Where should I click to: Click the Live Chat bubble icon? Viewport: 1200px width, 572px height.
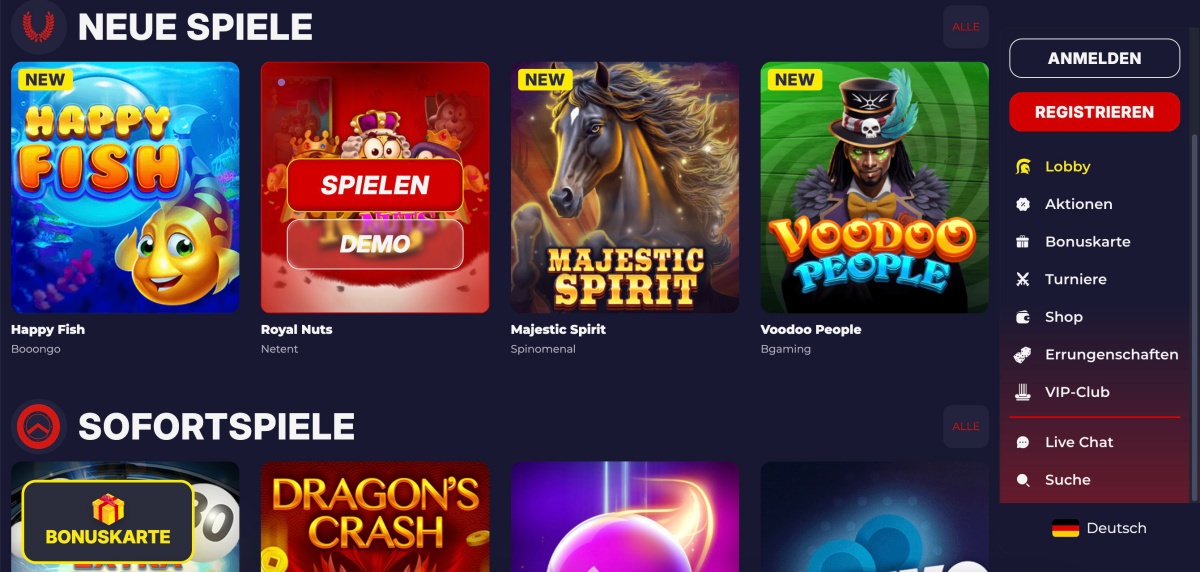(x=1023, y=442)
